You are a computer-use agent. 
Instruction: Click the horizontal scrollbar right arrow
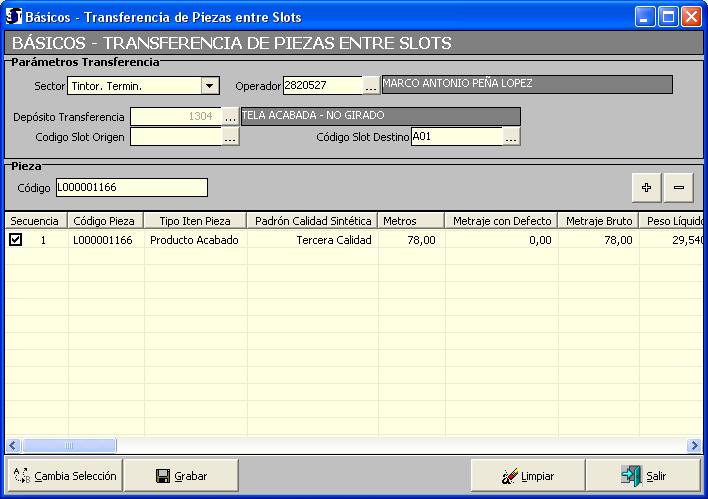(694, 446)
